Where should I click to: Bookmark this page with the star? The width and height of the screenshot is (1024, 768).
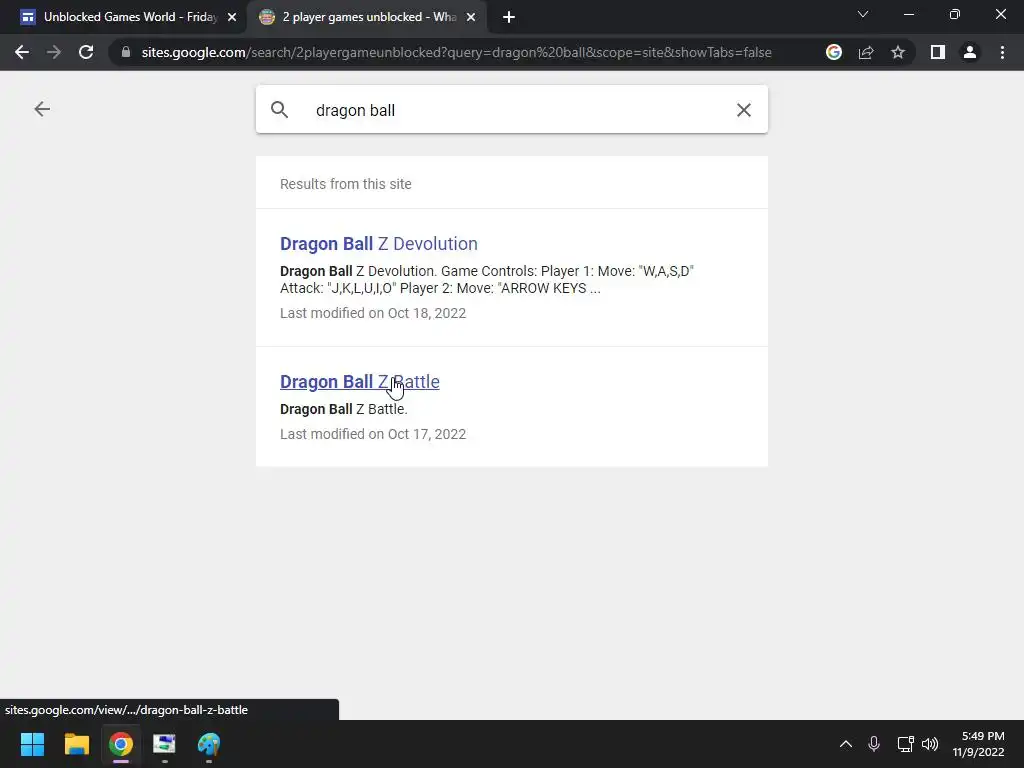[x=898, y=52]
